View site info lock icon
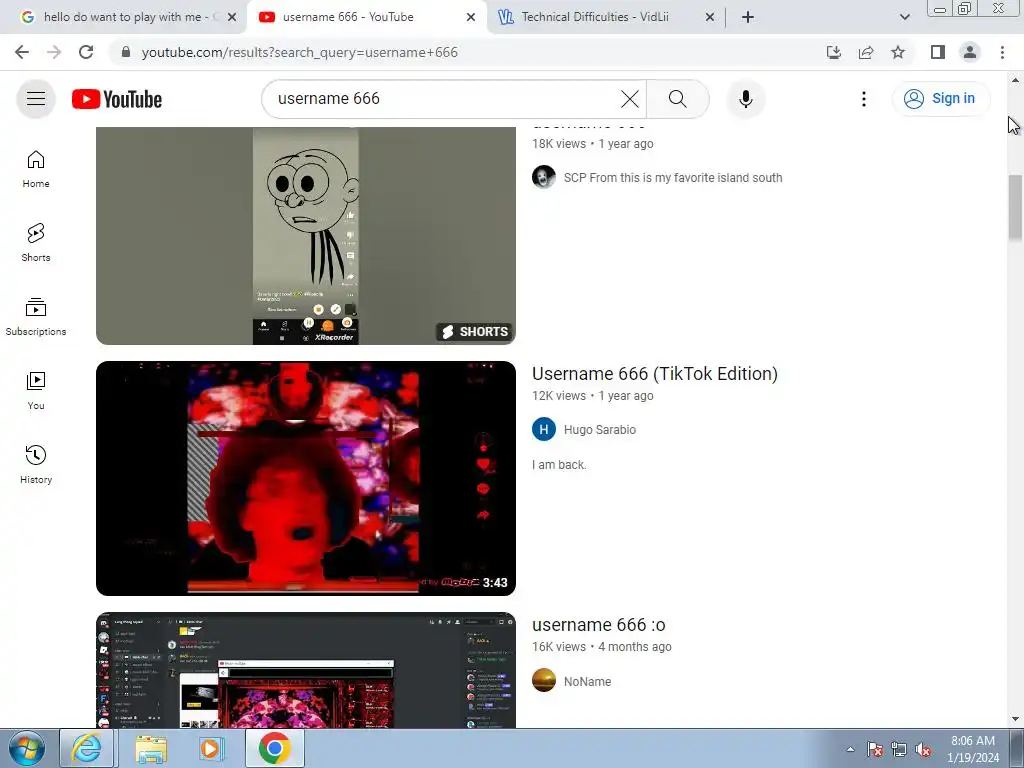This screenshot has width=1024, height=768. [126, 52]
